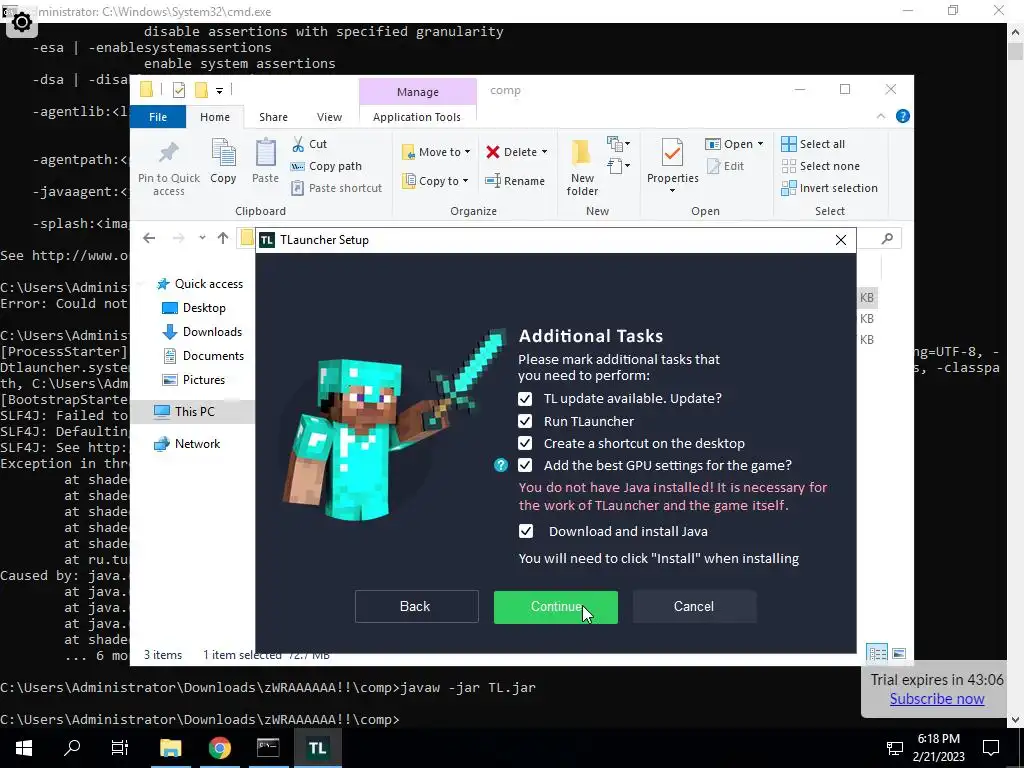Open the Windows Start menu

click(24, 748)
